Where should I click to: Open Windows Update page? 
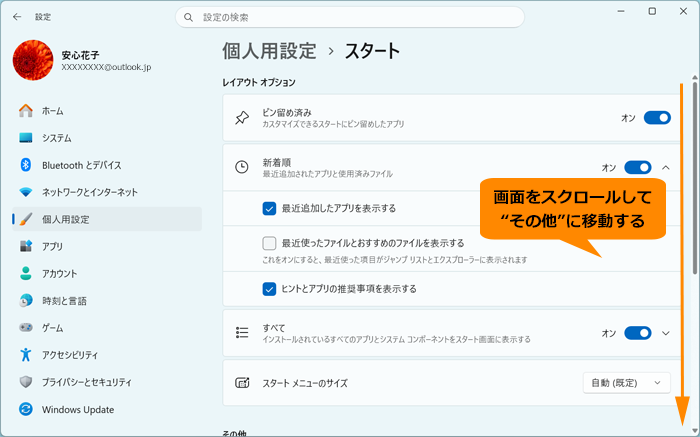point(107,409)
